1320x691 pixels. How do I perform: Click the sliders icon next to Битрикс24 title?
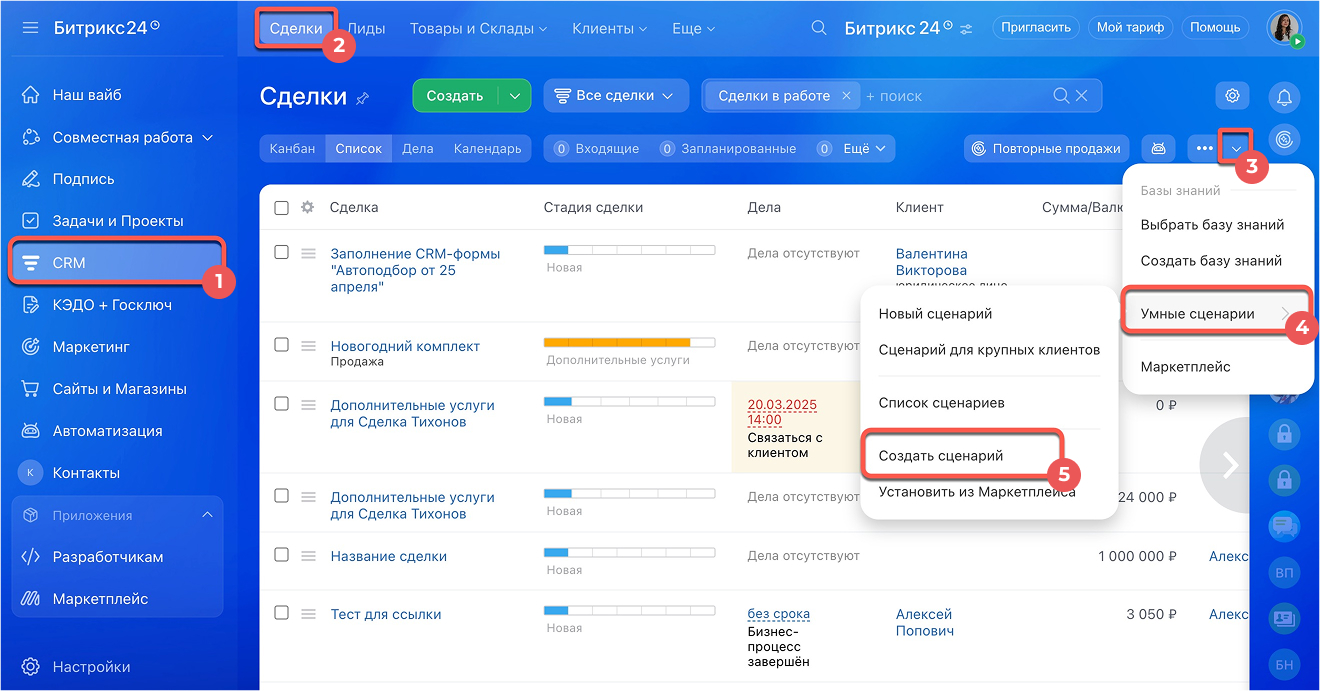pyautogui.click(x=965, y=29)
